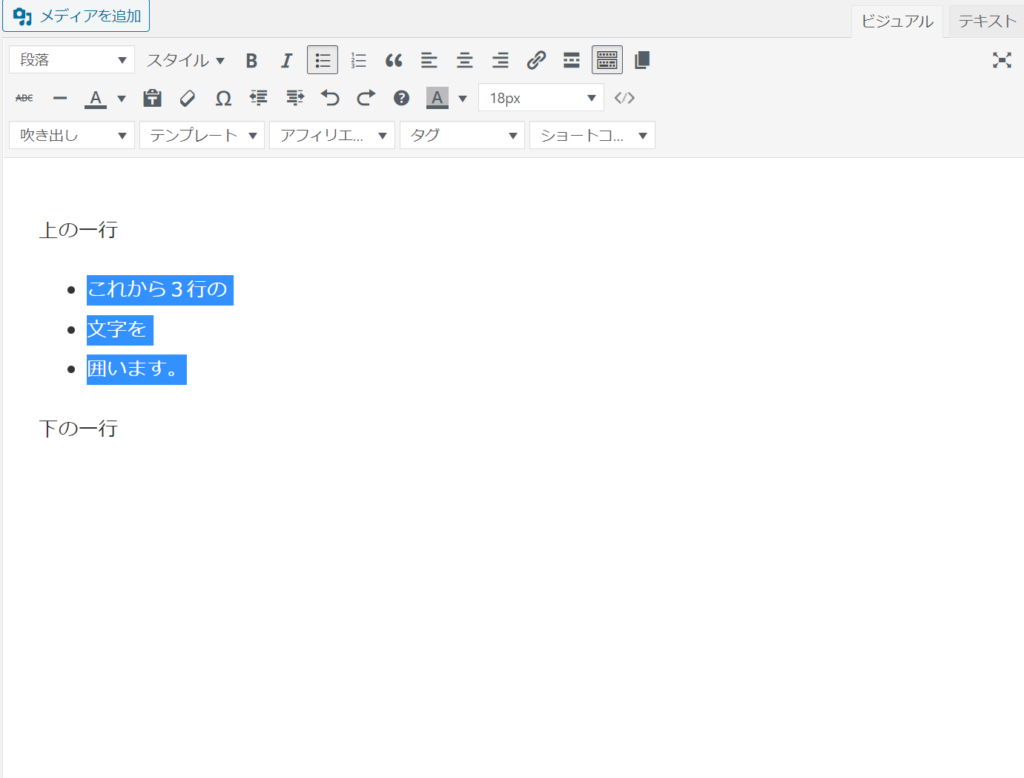Image resolution: width=1024 pixels, height=778 pixels.
Task: Align text to the left
Action: coord(429,61)
